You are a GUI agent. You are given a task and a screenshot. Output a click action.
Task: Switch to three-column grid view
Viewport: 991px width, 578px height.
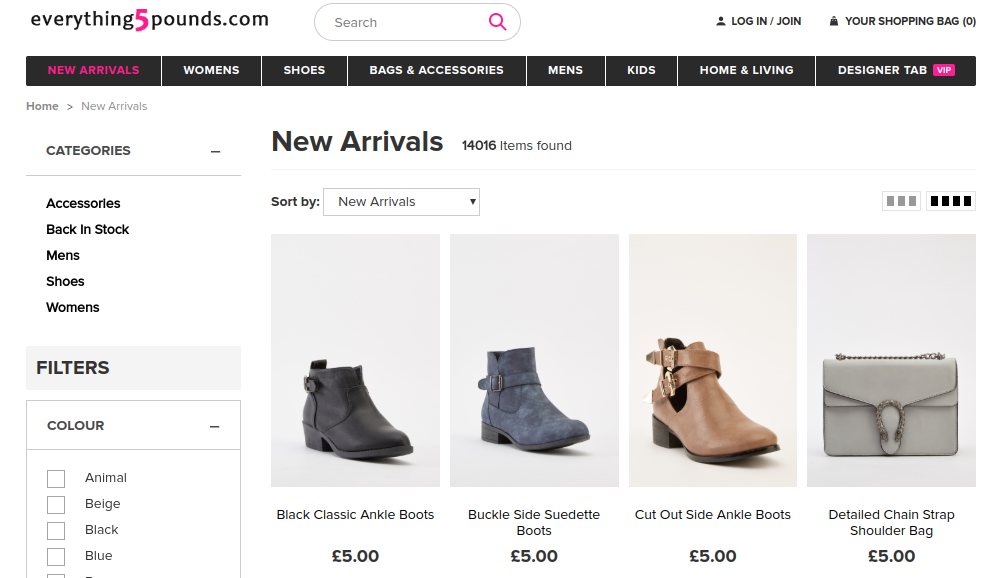pyautogui.click(x=901, y=201)
